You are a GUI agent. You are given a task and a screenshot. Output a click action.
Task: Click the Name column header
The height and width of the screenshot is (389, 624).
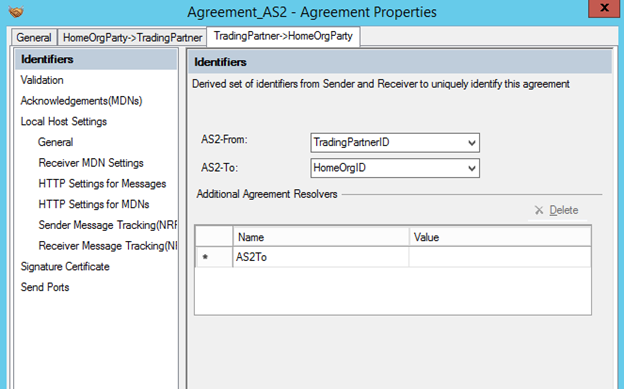[321, 237]
